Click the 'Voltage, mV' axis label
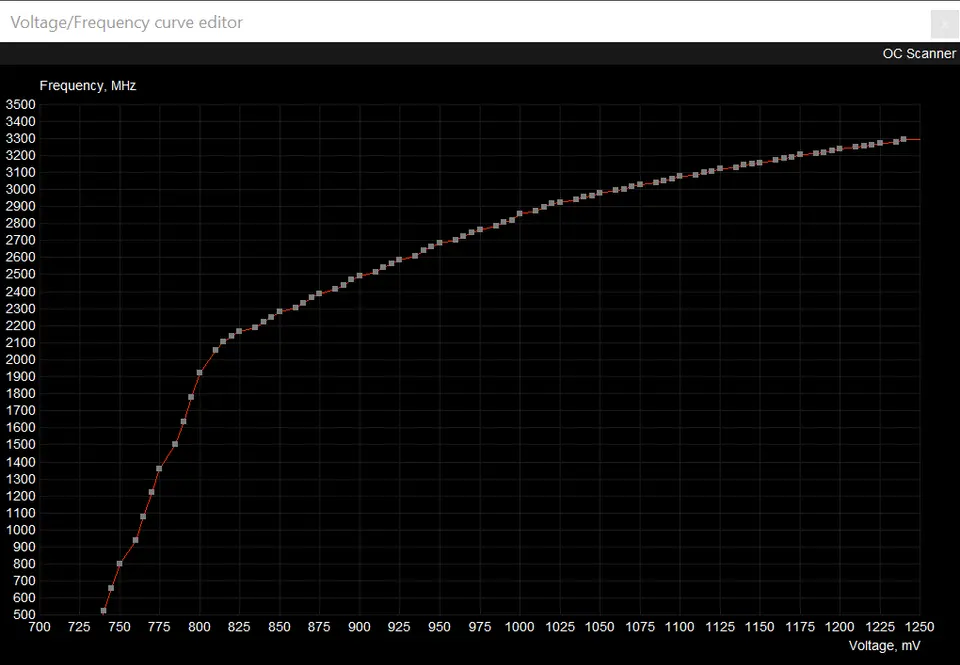The height and width of the screenshot is (665, 960). (884, 645)
